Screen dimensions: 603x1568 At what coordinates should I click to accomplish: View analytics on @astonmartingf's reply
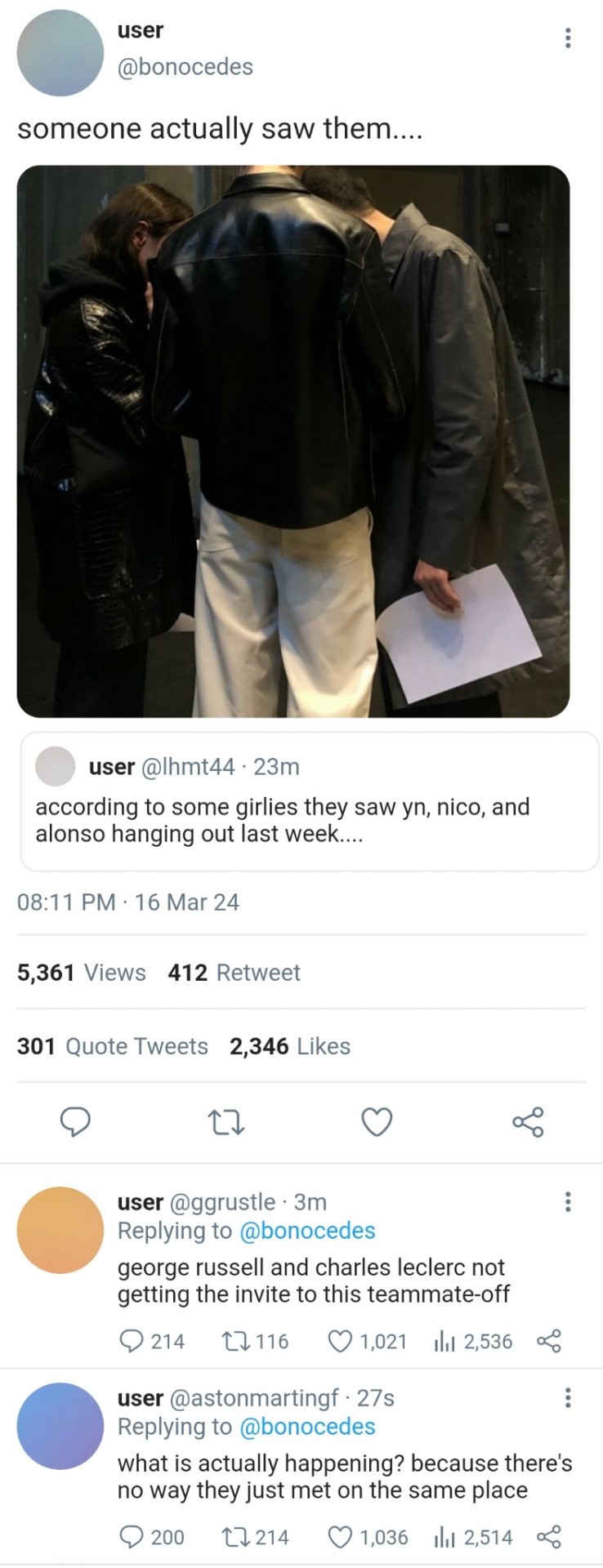444,1537
